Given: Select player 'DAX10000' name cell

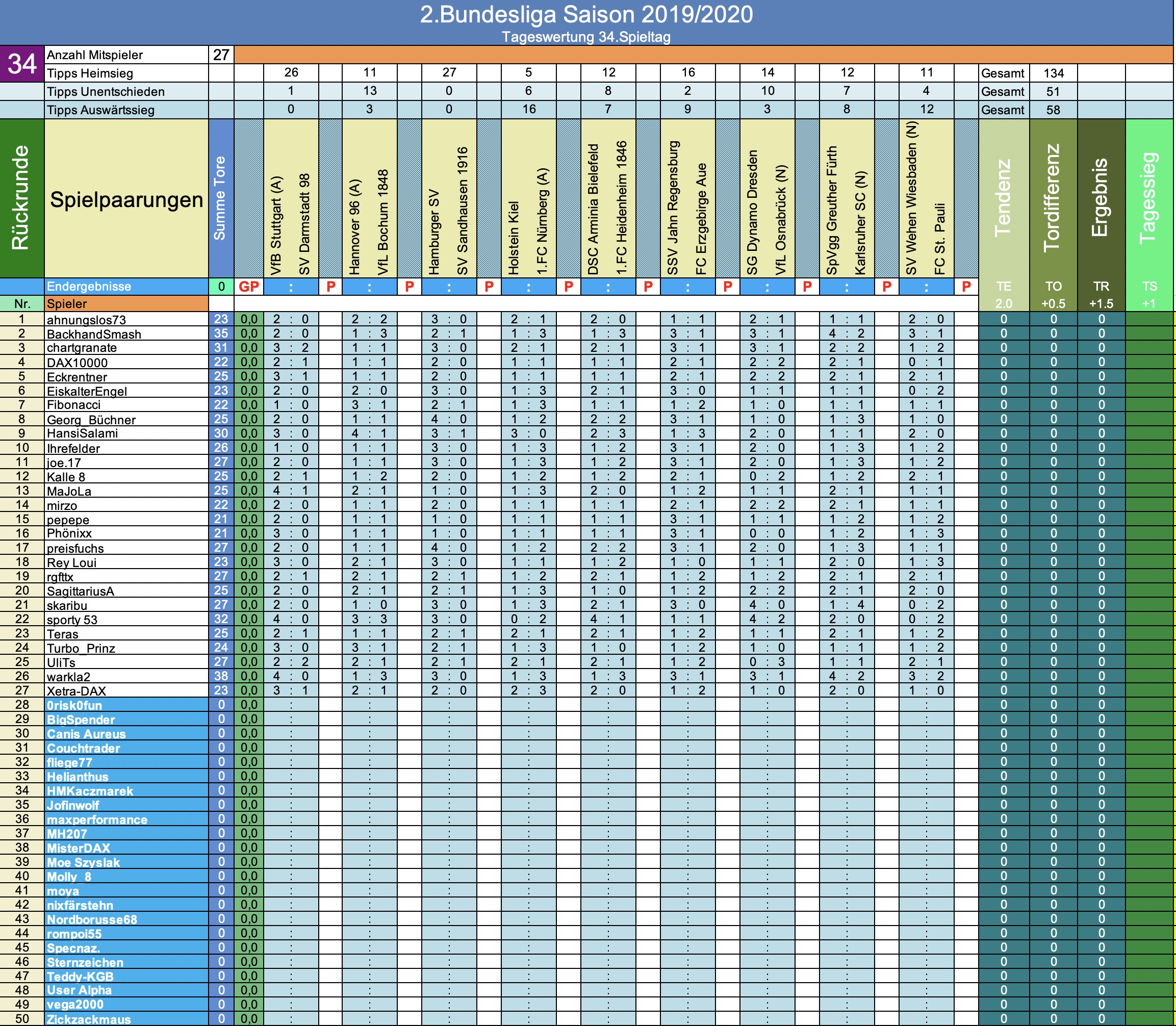Looking at the screenshot, I should click(126, 362).
